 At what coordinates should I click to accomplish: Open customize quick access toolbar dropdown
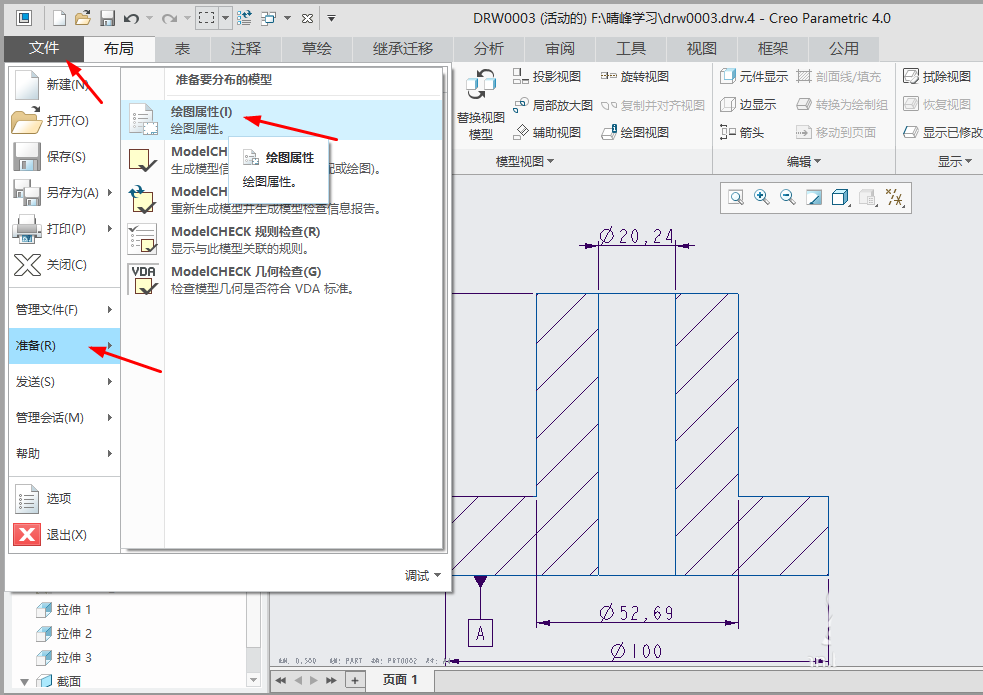point(332,18)
